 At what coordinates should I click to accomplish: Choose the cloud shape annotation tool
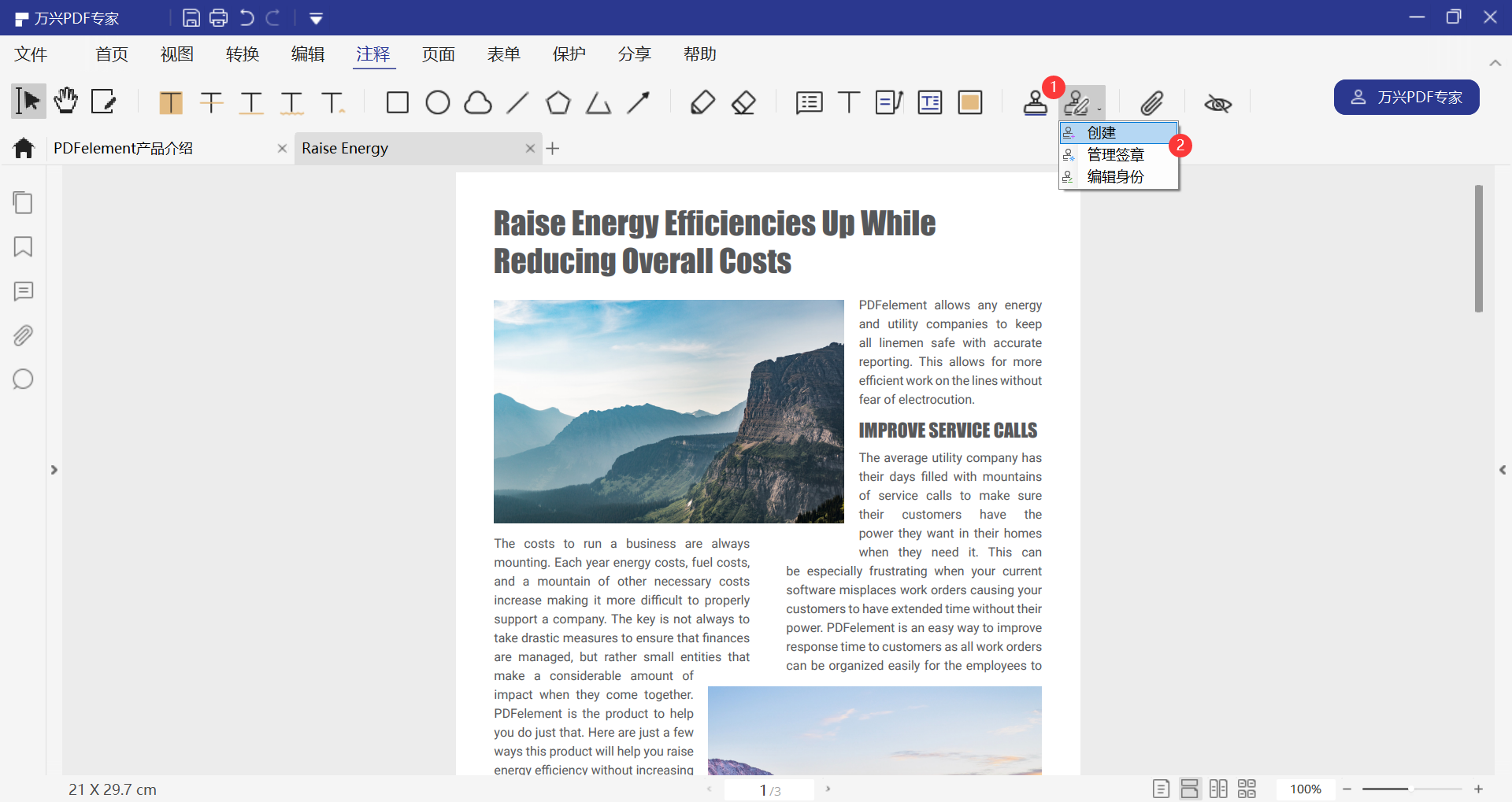tap(478, 102)
